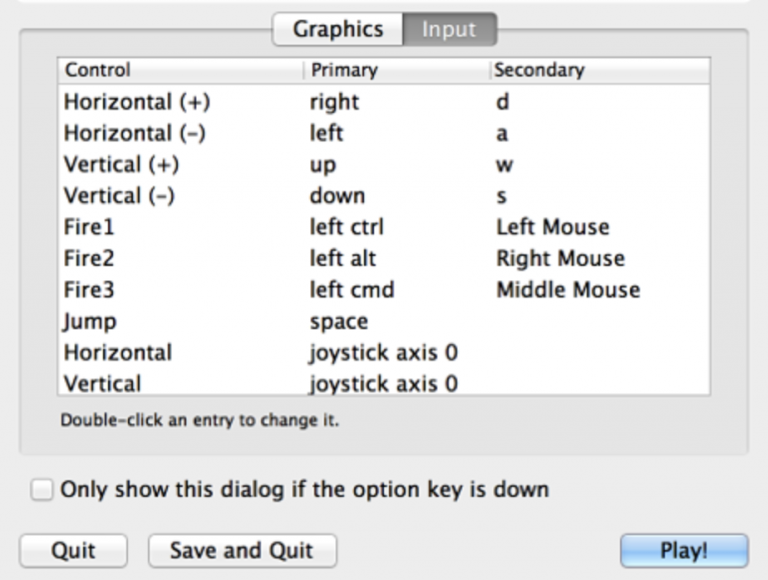This screenshot has height=580, width=768.
Task: Click the Horizontal joystick axis 0 entry
Action: point(383,353)
